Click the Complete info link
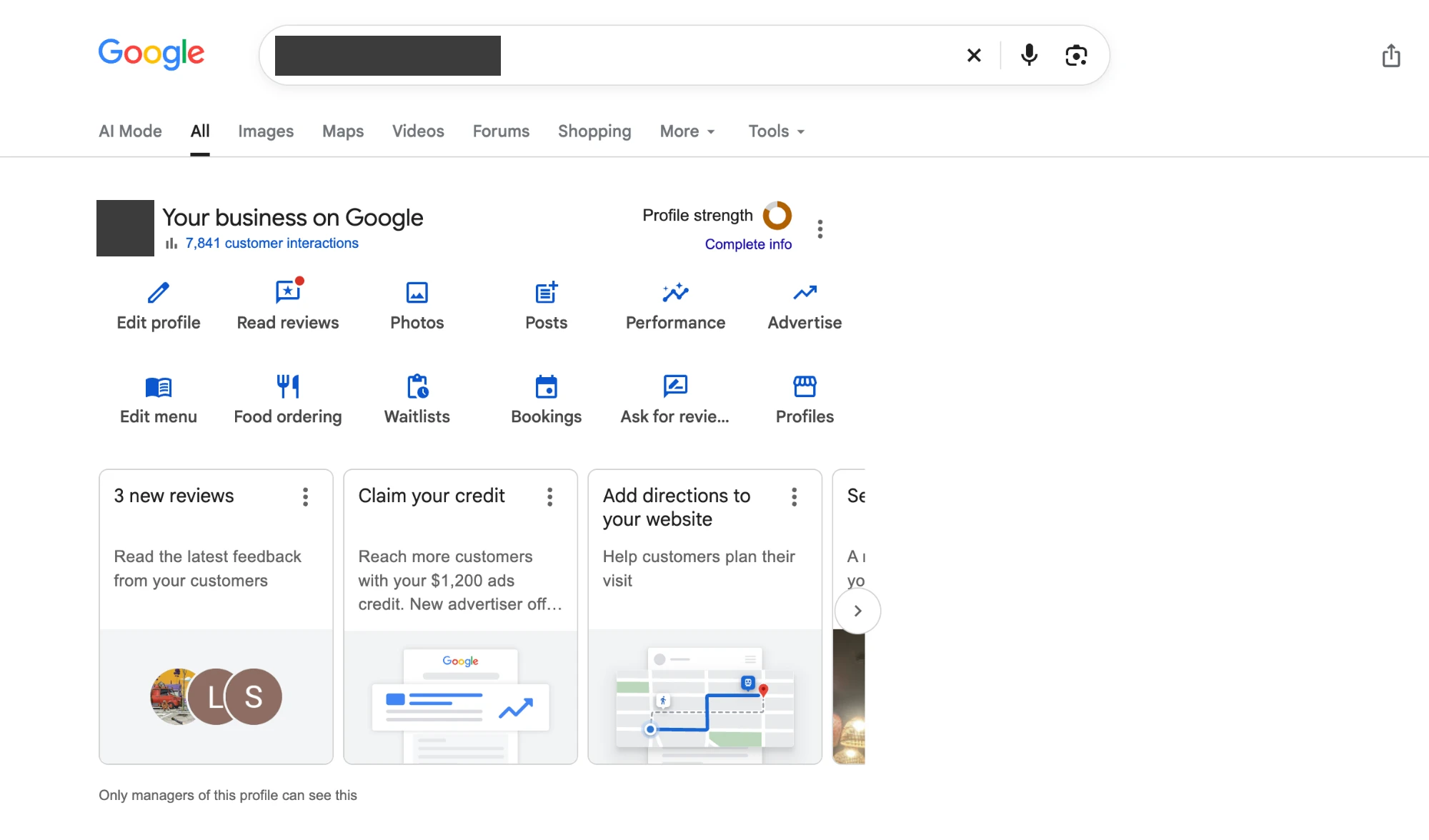Viewport: 1429px width, 840px height. [x=748, y=244]
